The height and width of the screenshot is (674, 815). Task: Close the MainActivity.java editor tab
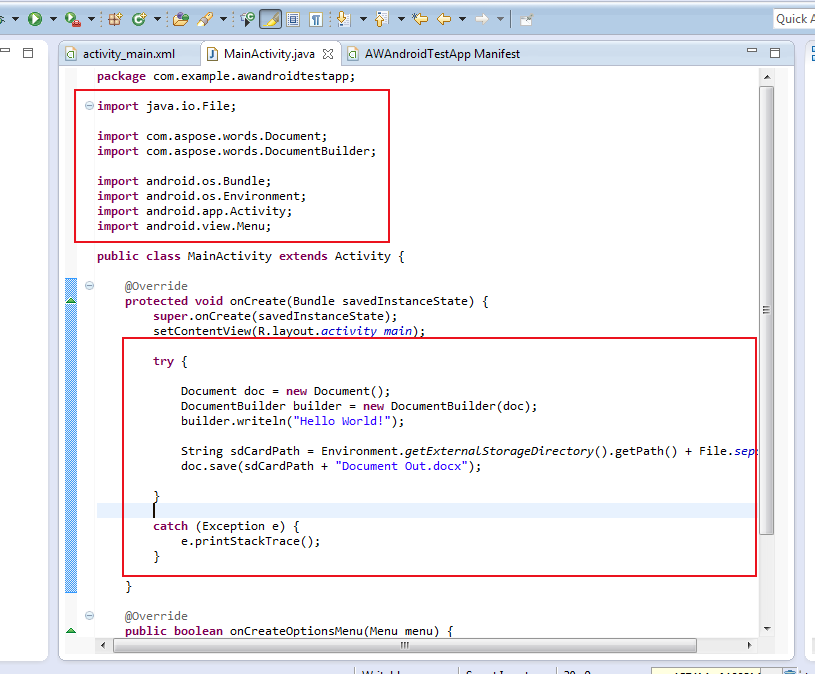point(328,54)
